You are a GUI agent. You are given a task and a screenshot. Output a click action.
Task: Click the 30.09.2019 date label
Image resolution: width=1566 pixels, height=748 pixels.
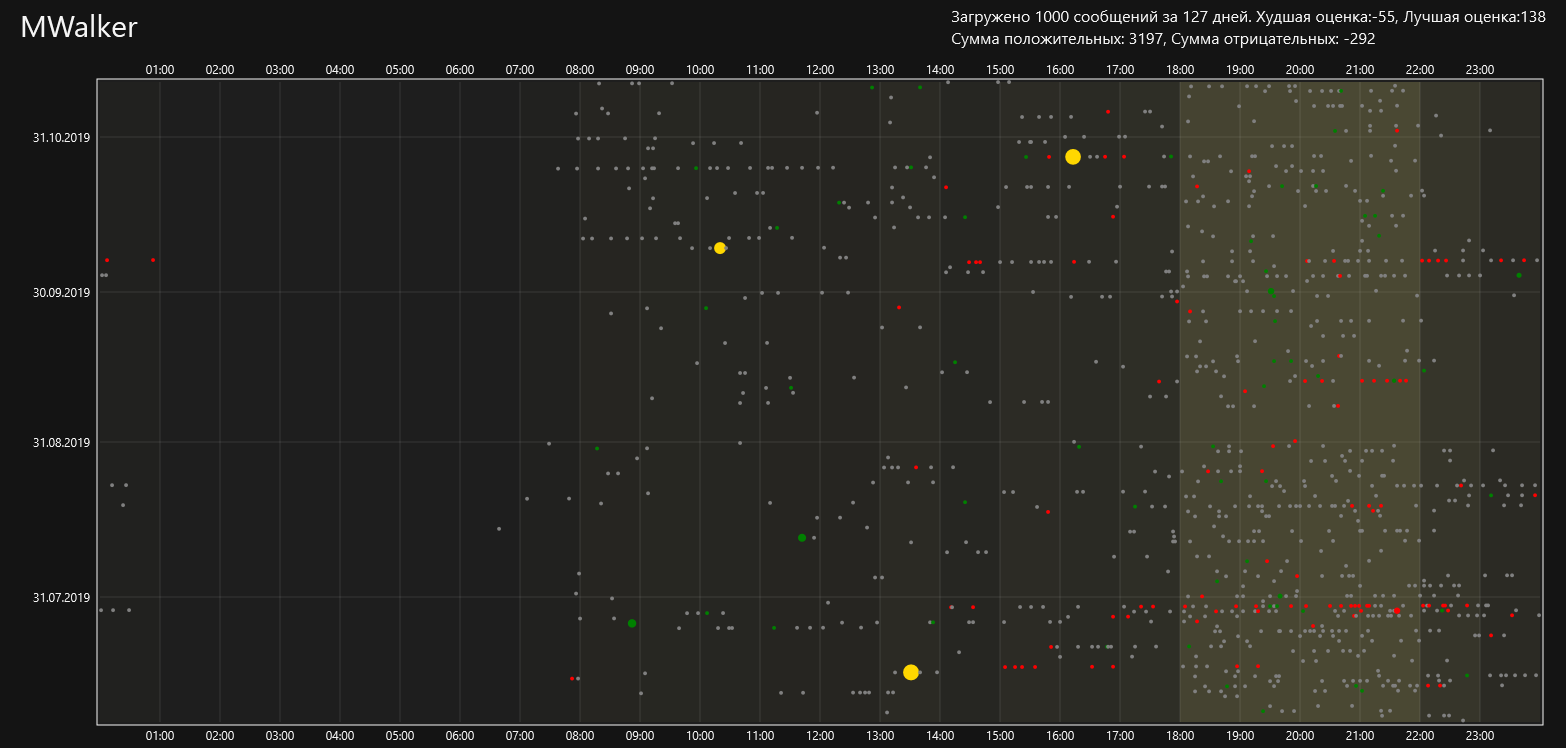(61, 292)
